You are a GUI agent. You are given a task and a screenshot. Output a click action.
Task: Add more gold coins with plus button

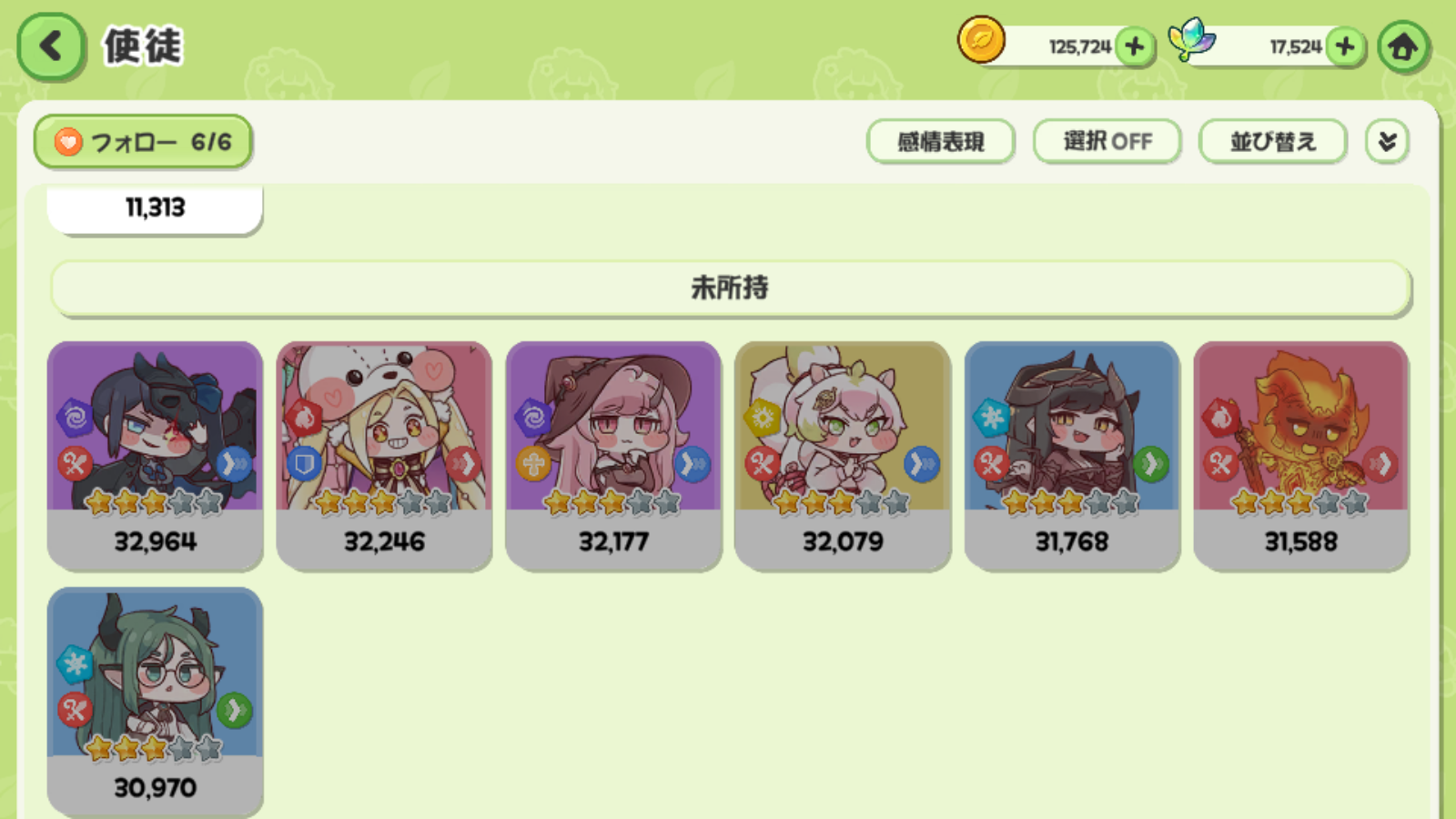click(1135, 45)
